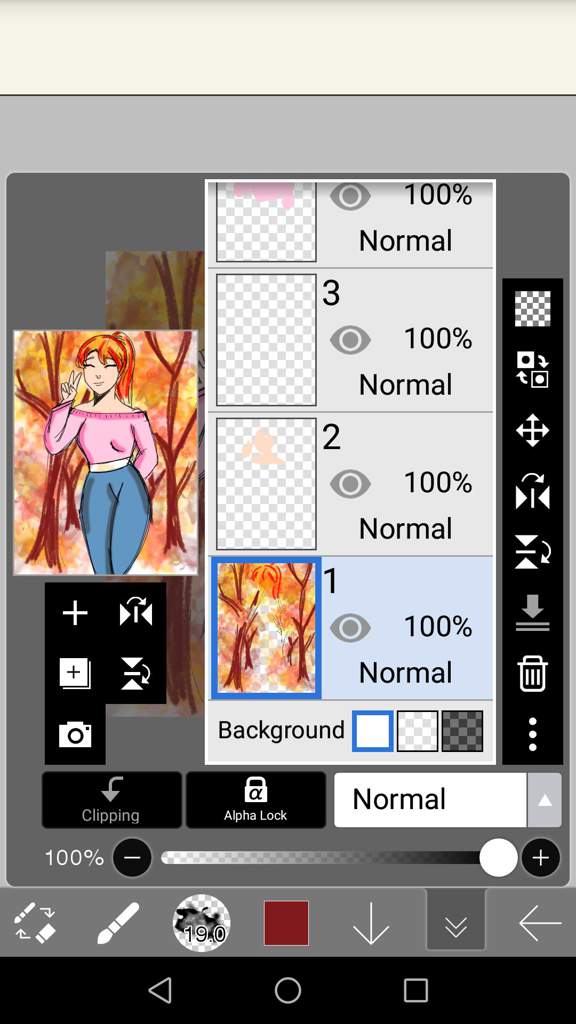Tap the camera icon to import photo
Viewport: 576px width, 1024px height.
[75, 735]
